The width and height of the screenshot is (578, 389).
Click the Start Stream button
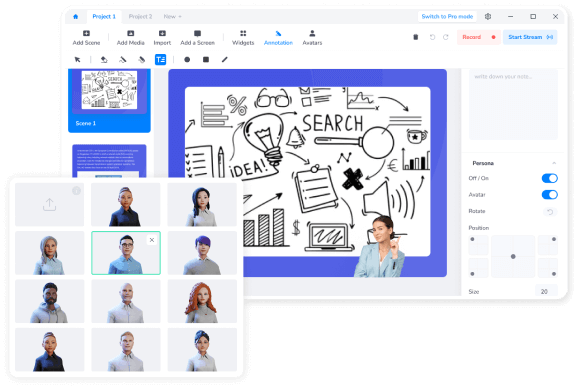530,37
